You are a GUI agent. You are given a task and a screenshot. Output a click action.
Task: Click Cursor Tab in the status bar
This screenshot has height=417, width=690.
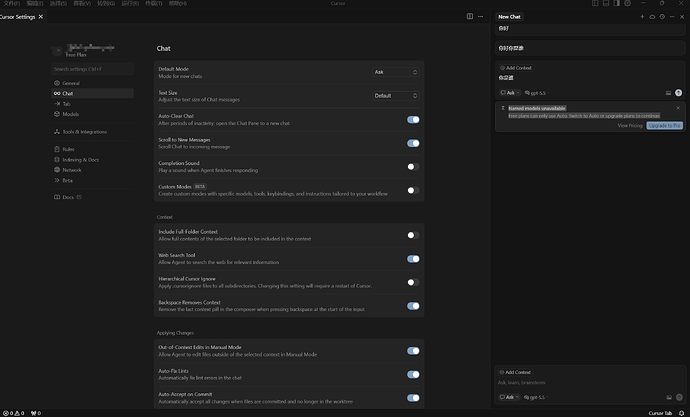coord(660,413)
